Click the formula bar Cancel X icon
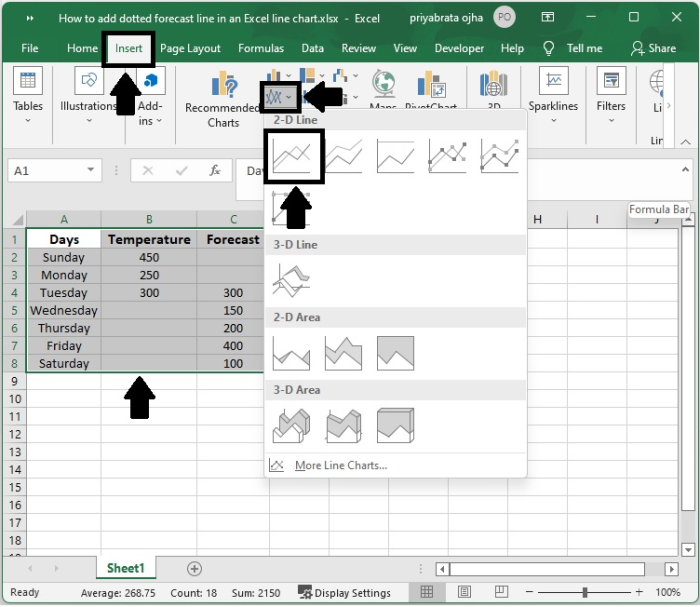 click(148, 170)
